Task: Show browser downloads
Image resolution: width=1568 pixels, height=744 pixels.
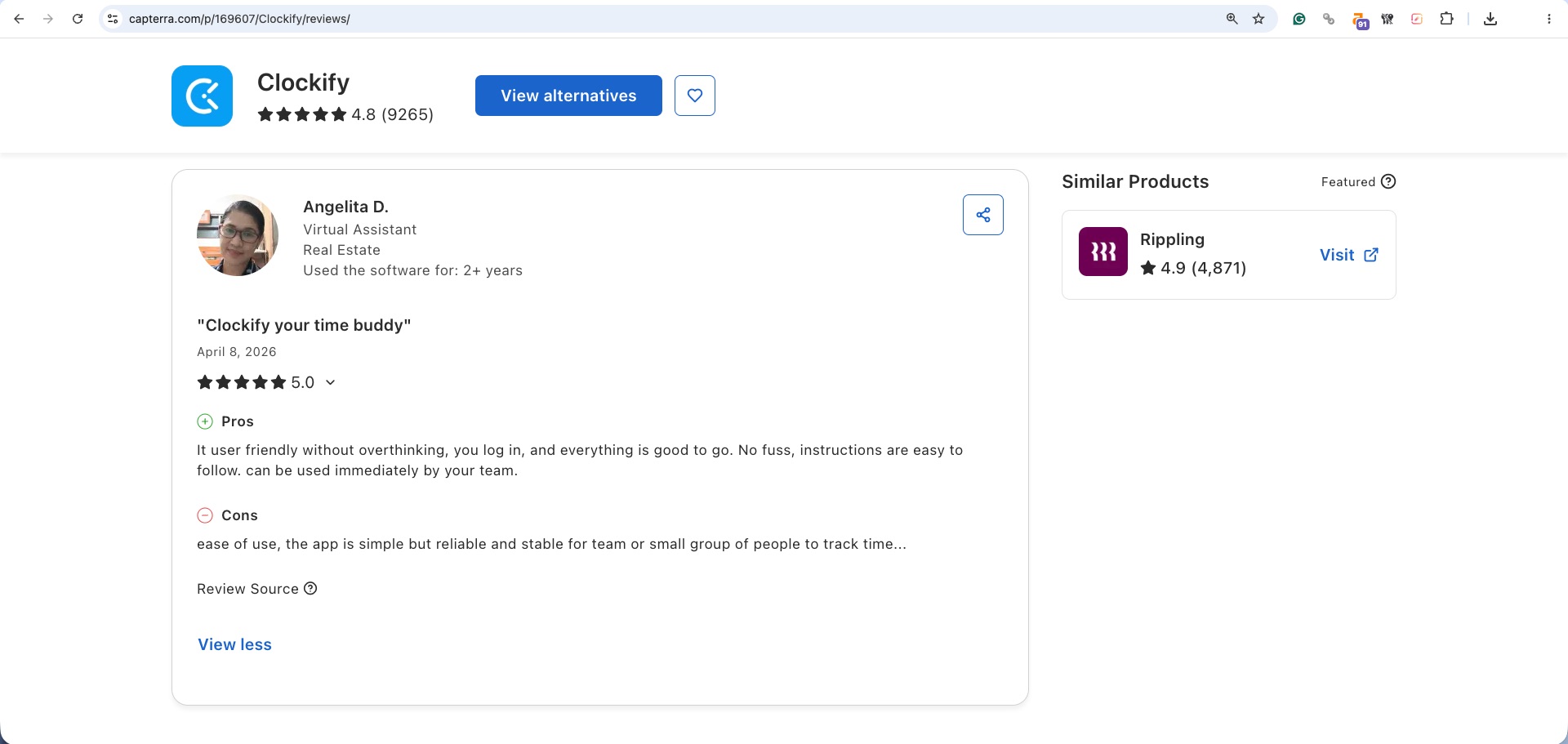Action: [x=1490, y=19]
